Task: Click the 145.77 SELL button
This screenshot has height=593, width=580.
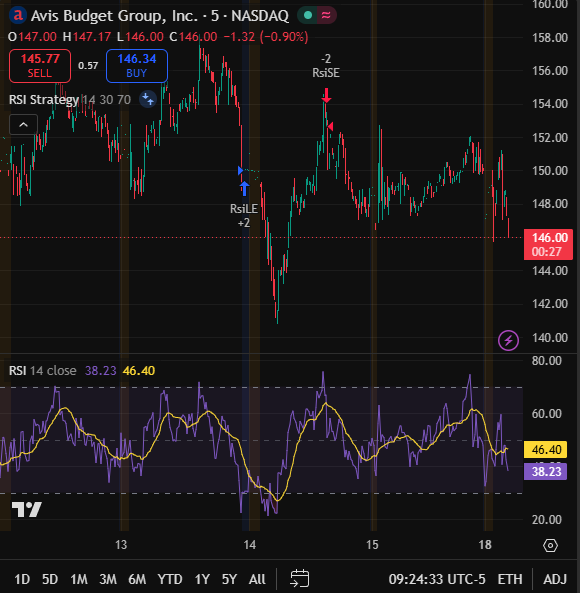Action: point(40,66)
